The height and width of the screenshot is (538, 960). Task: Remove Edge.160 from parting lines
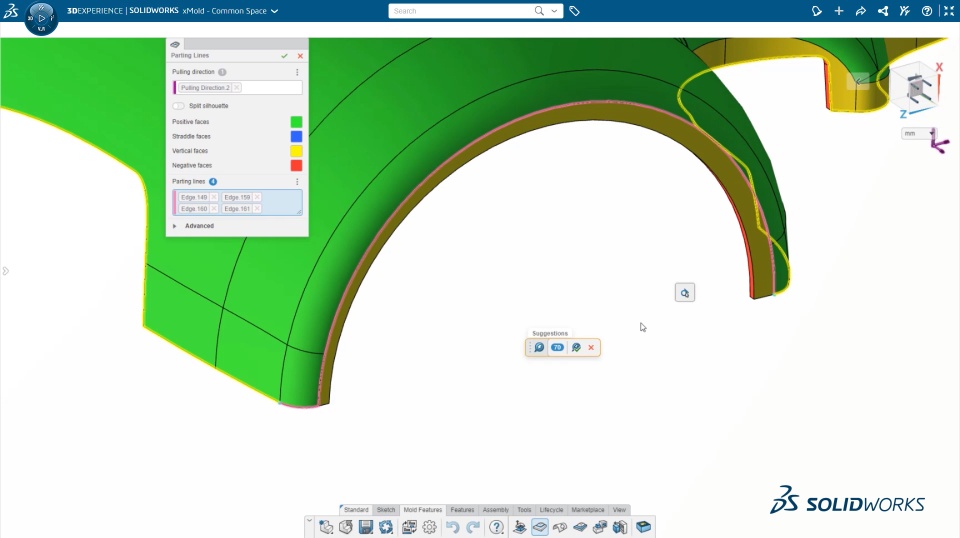(214, 209)
